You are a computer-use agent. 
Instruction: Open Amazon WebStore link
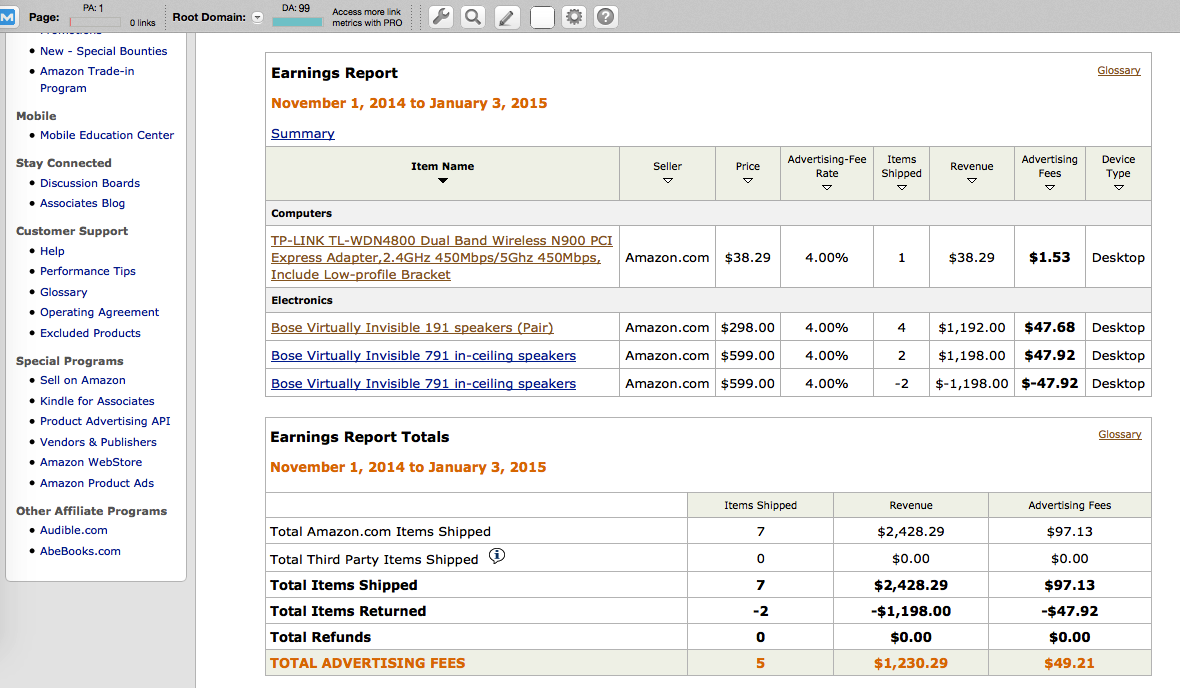click(91, 462)
